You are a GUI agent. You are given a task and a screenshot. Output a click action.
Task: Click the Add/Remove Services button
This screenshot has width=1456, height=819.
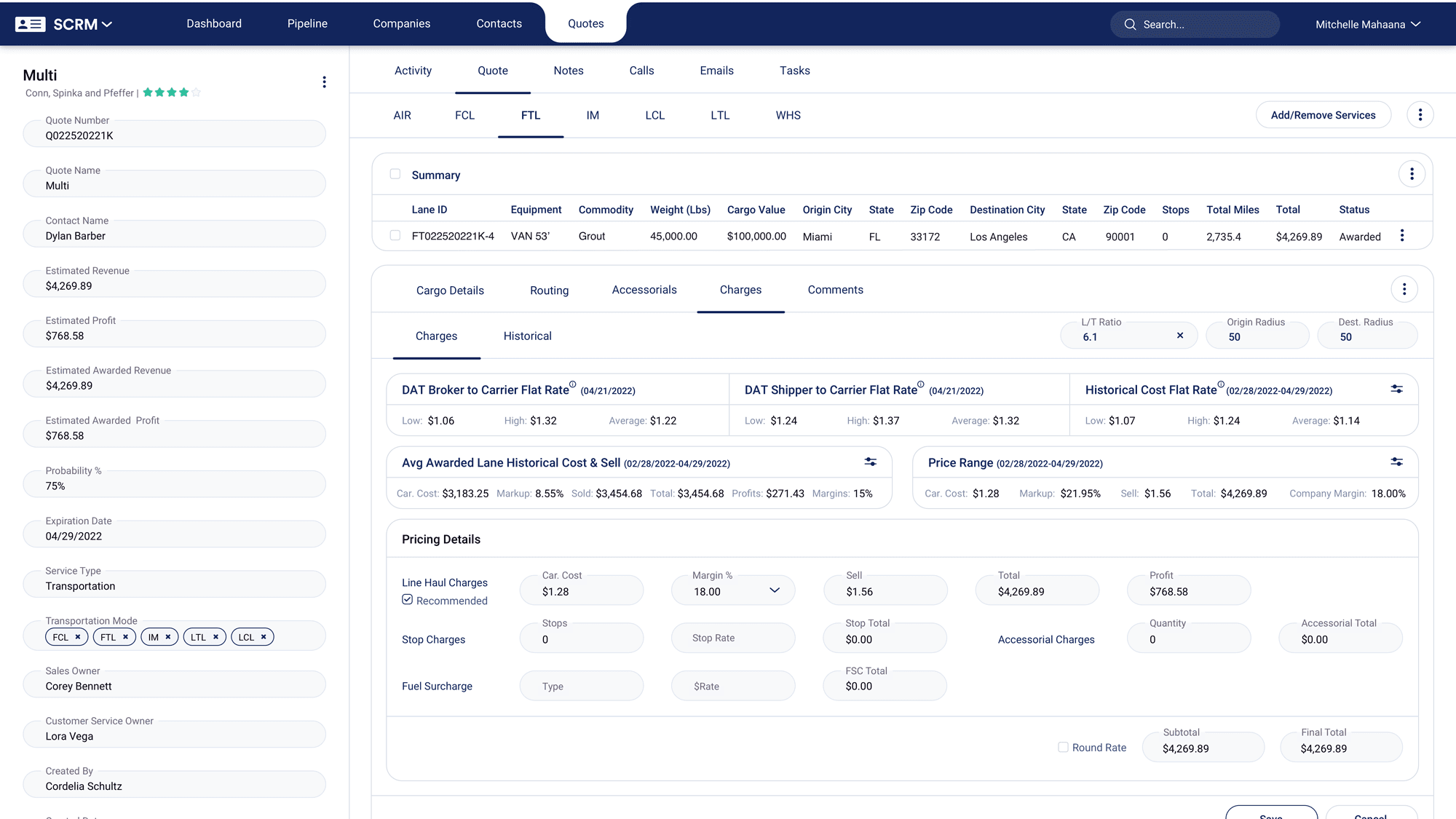tap(1324, 114)
